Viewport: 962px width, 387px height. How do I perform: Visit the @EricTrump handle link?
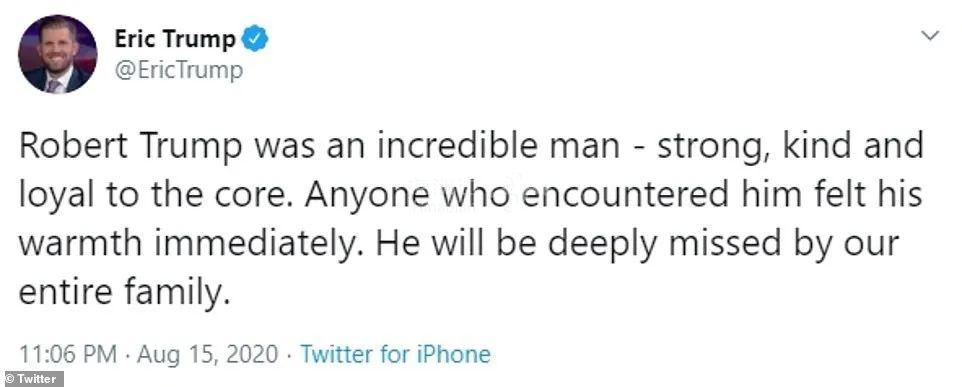tap(178, 70)
